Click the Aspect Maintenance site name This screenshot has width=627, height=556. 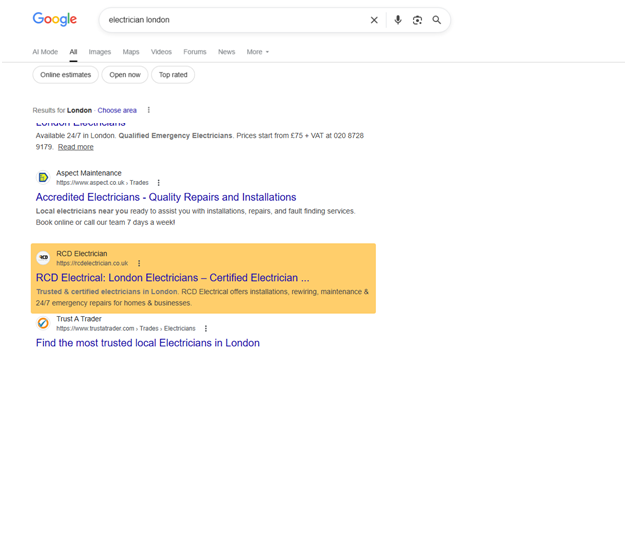pyautogui.click(x=89, y=173)
